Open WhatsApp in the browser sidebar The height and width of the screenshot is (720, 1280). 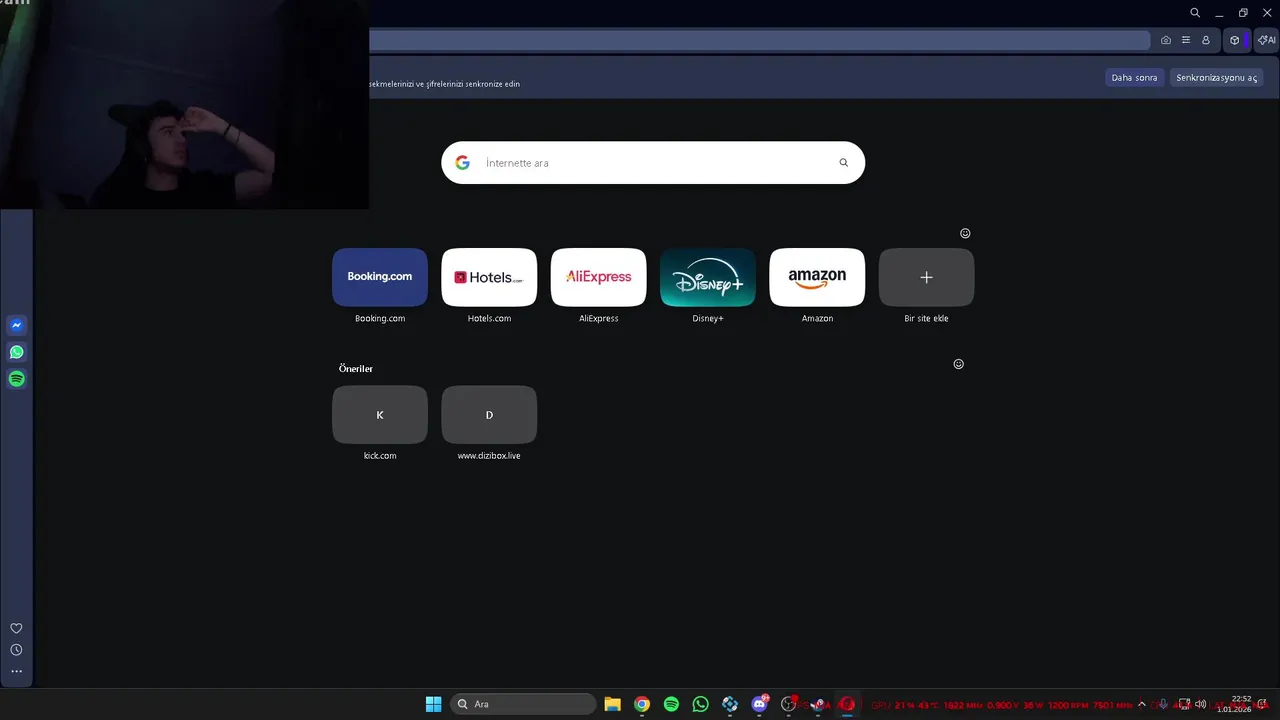tap(16, 352)
